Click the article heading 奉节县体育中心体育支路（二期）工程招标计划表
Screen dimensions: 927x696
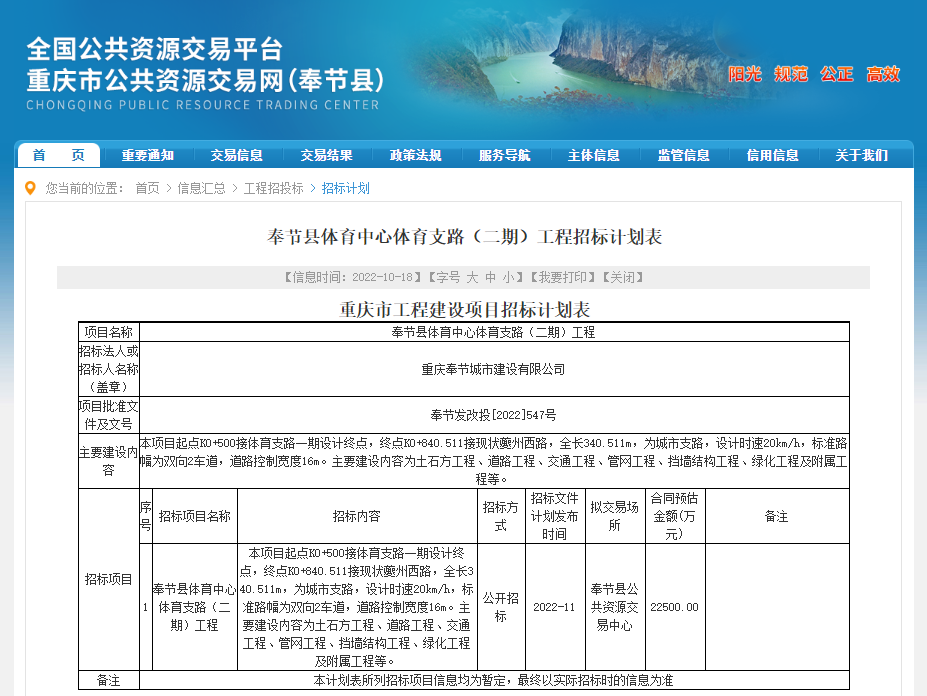click(x=464, y=237)
